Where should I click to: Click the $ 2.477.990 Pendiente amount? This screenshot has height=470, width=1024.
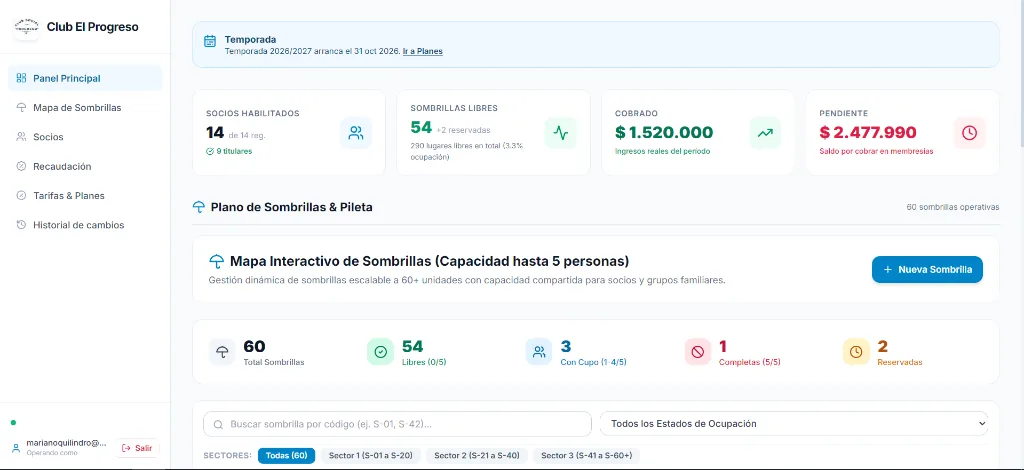pyautogui.click(x=868, y=133)
